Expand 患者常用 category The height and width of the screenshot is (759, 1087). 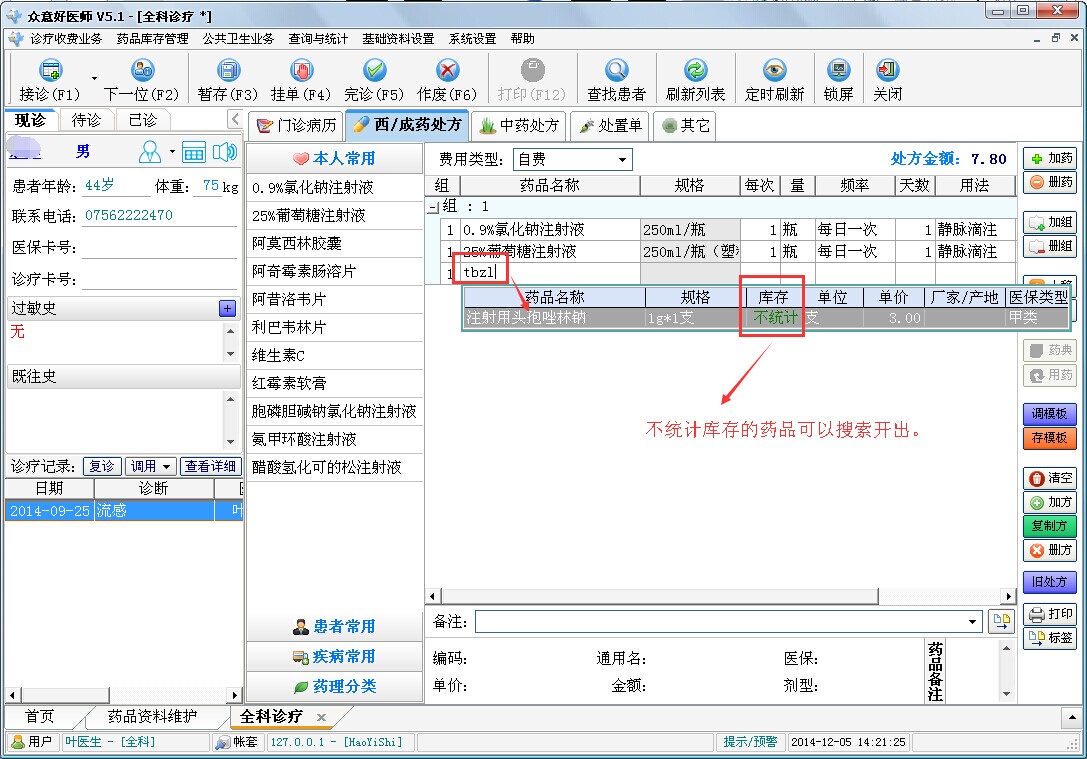click(x=335, y=627)
